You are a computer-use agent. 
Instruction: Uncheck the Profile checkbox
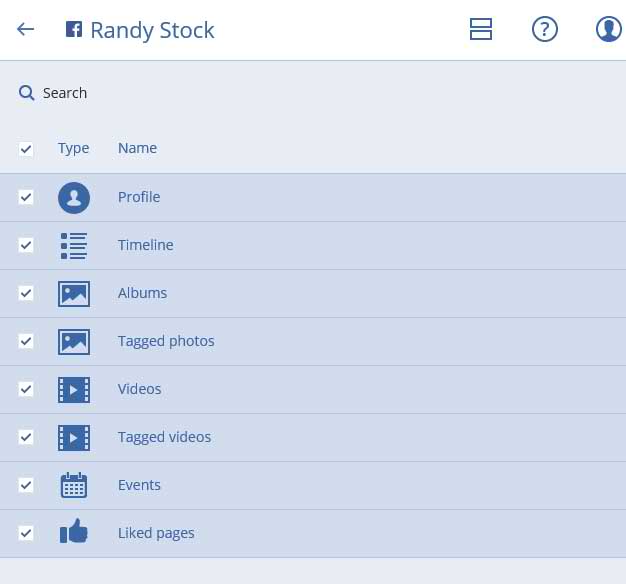(x=26, y=197)
